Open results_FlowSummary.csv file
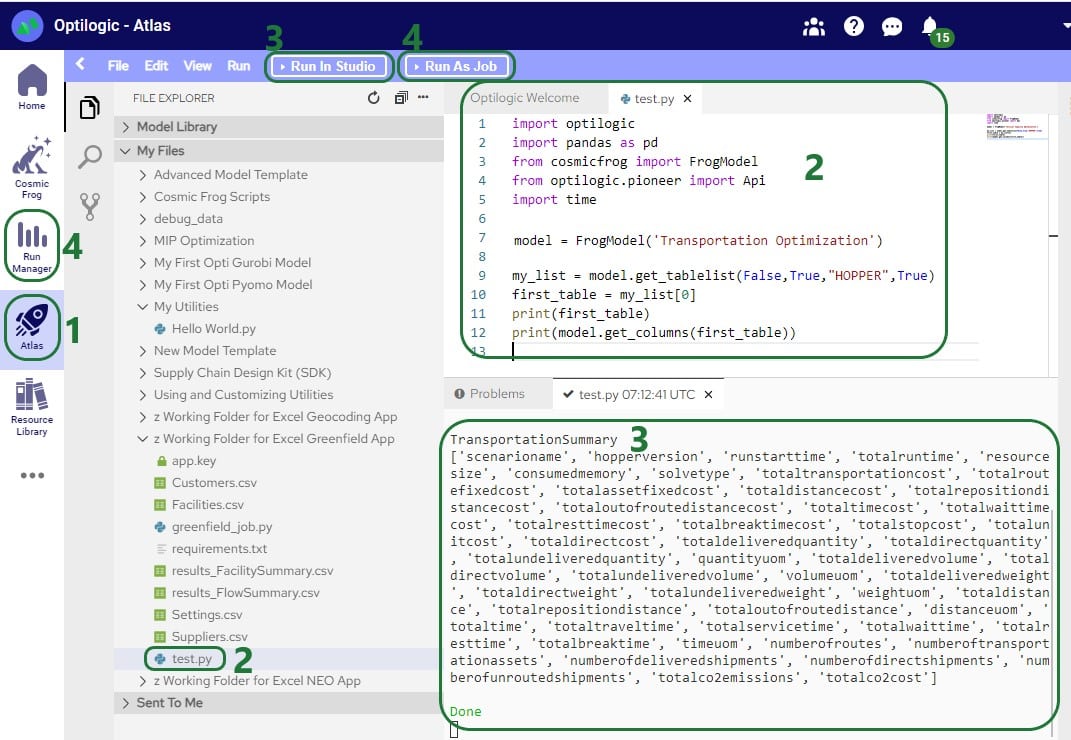Viewport: 1071px width, 740px height. click(245, 592)
